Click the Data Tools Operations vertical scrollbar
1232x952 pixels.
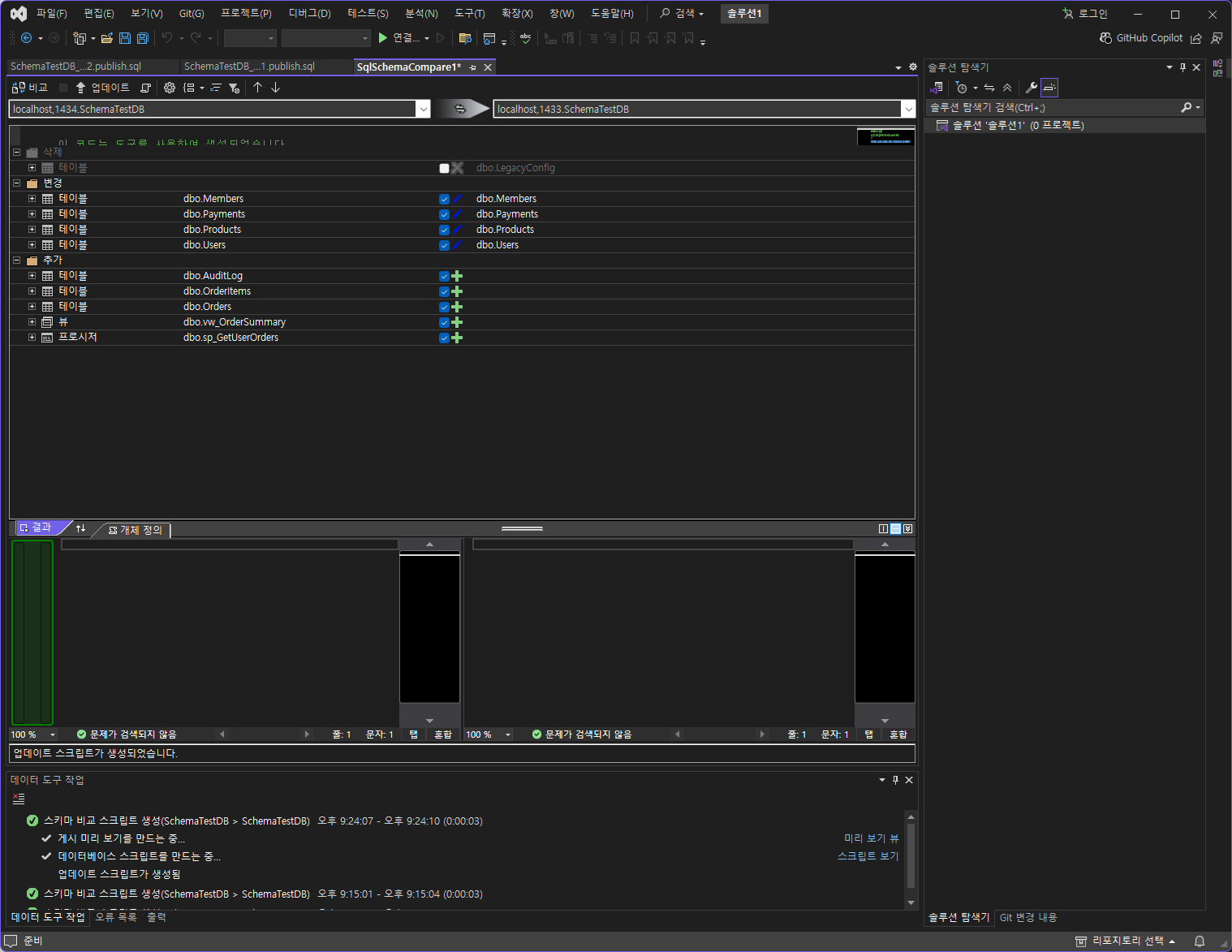pos(911,860)
